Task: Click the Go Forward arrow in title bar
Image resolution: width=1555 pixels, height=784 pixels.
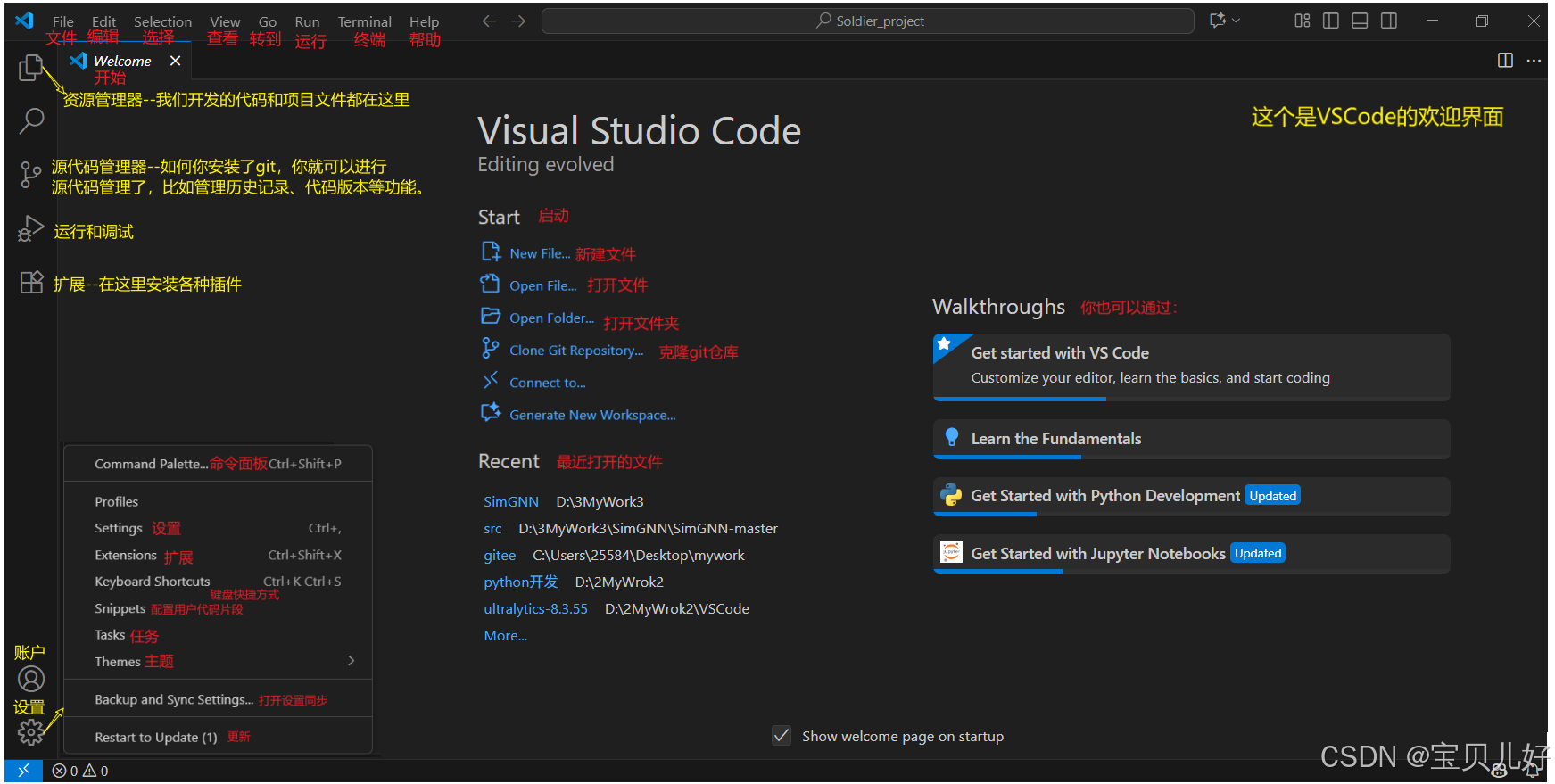Action: coord(518,21)
